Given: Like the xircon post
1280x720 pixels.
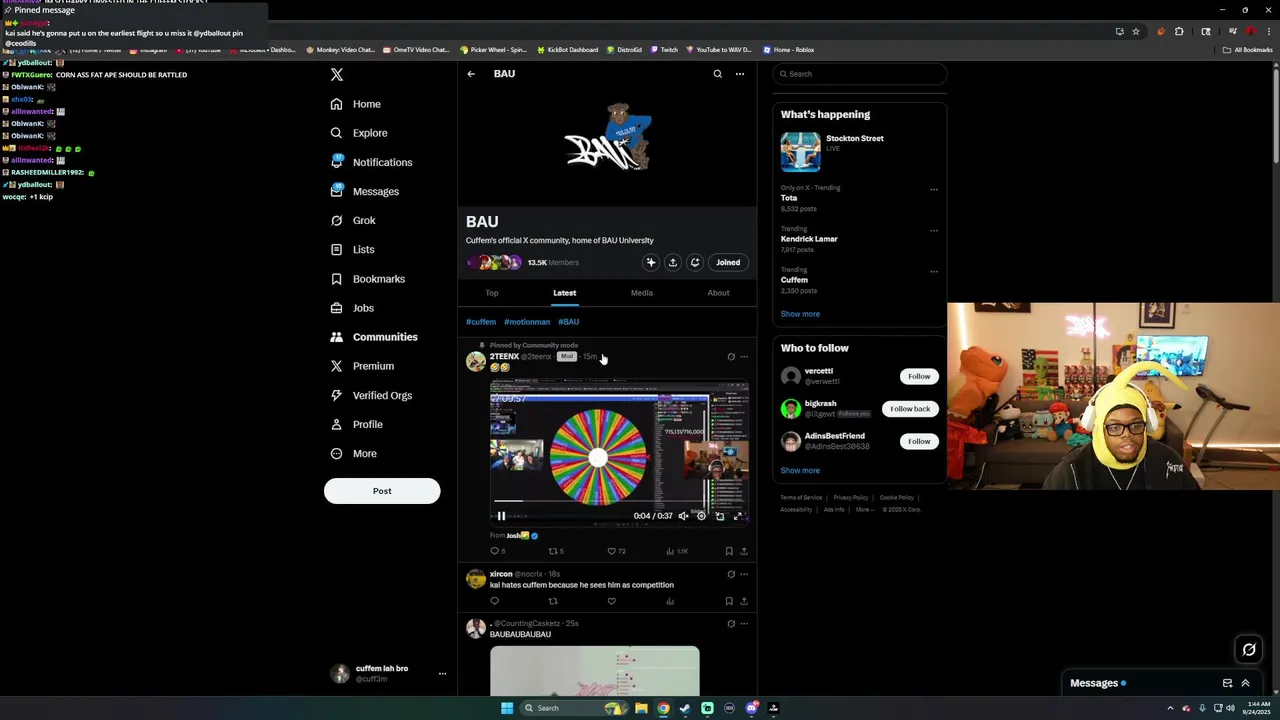Looking at the screenshot, I should click(611, 601).
